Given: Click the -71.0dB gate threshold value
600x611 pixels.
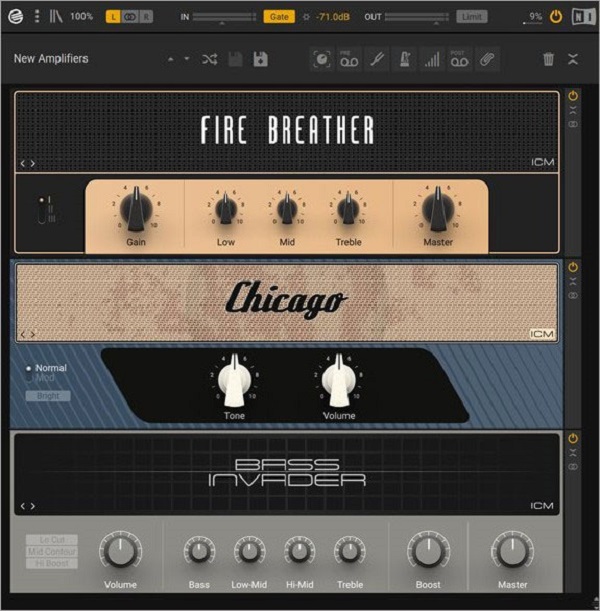Looking at the screenshot, I should coord(333,17).
